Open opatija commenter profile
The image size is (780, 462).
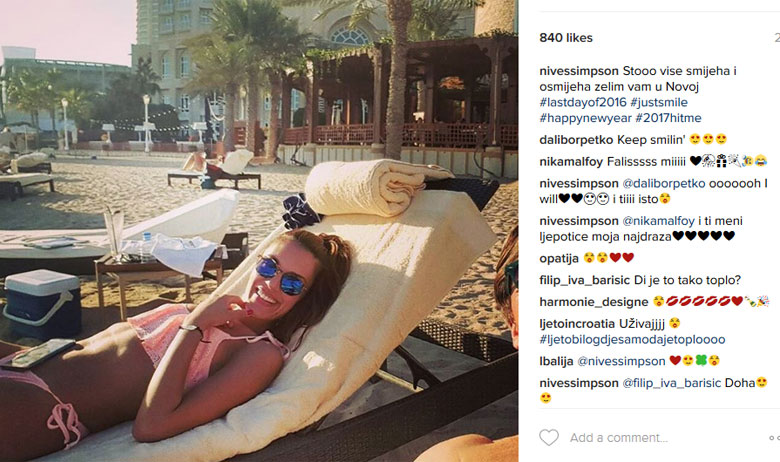559,259
